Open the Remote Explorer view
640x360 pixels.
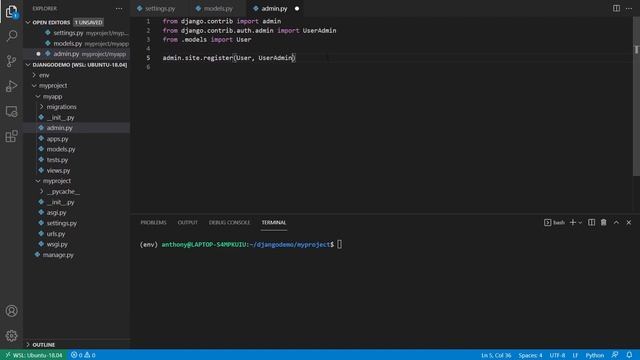click(x=11, y=111)
